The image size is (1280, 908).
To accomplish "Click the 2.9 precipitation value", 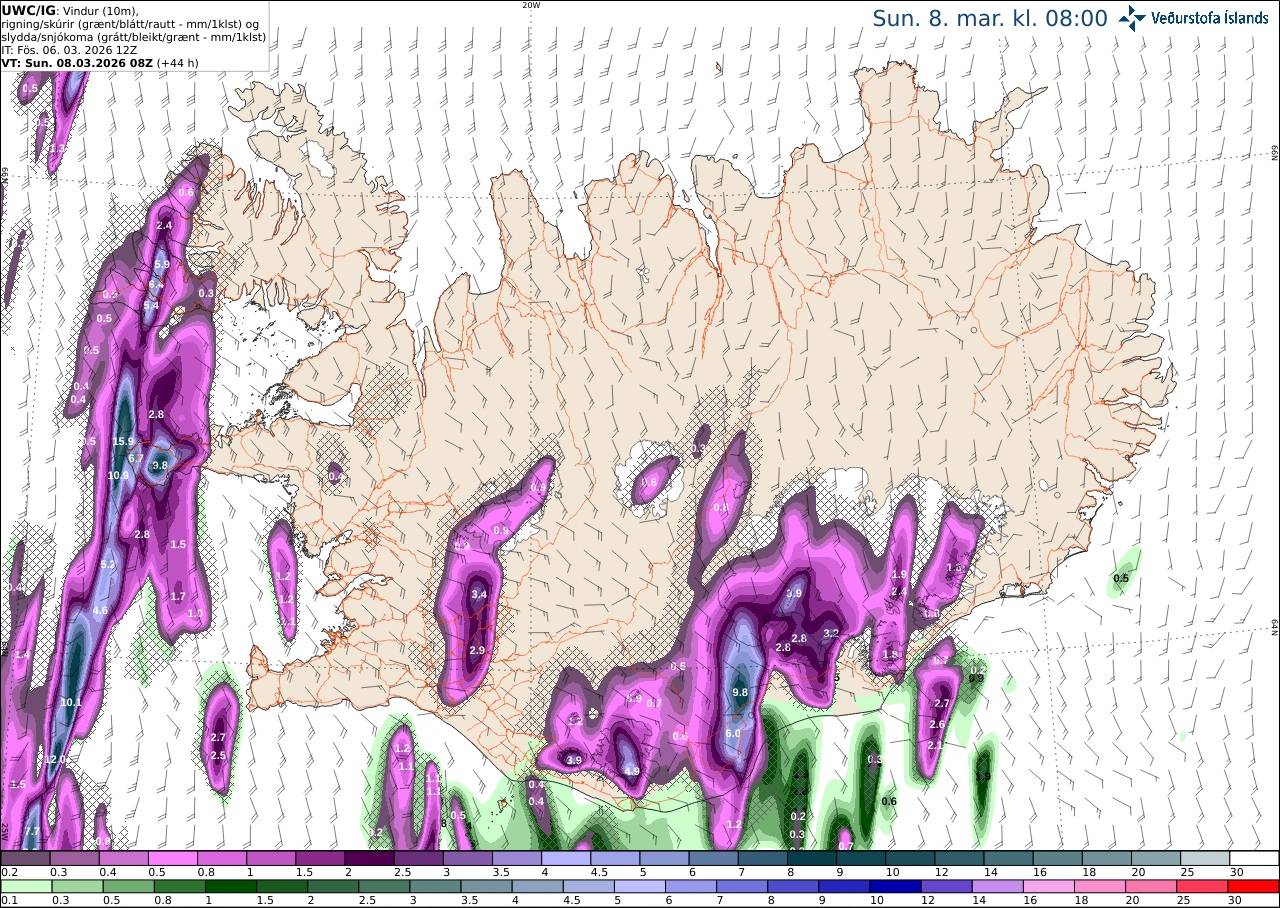I will 477,650.
